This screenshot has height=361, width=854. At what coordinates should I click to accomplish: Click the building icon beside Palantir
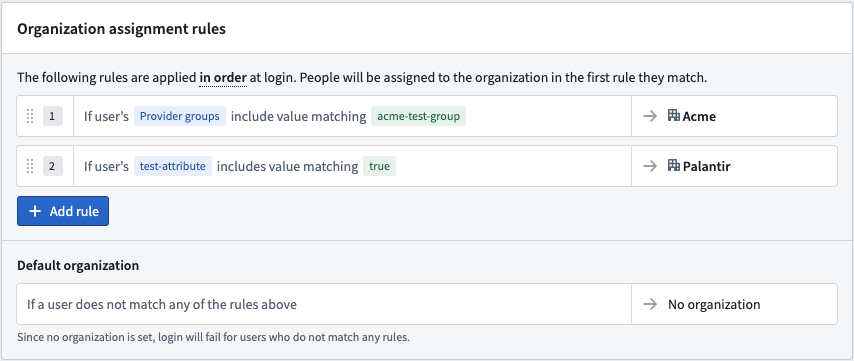674,166
